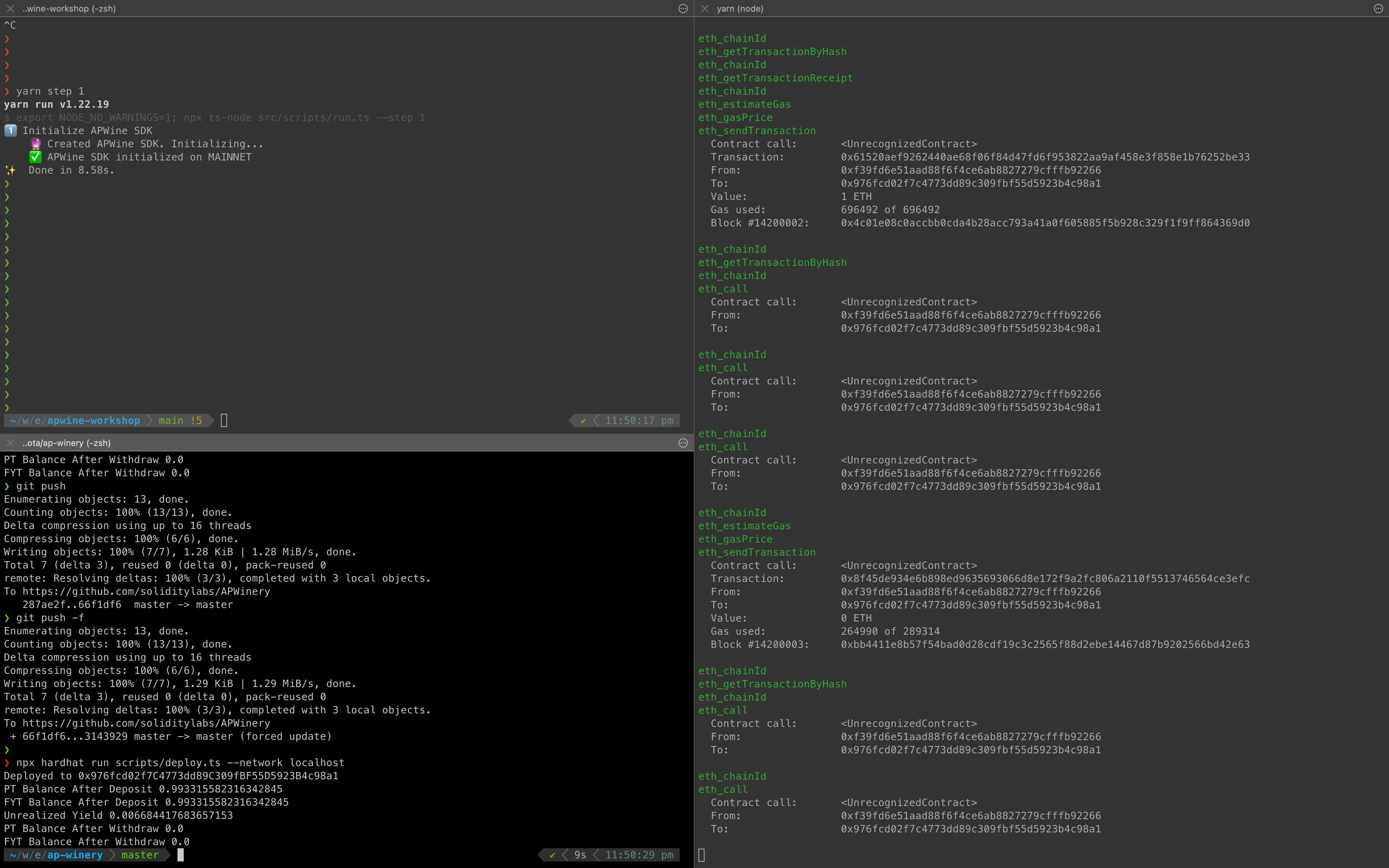The height and width of the screenshot is (868, 1389).
Task: Click block hash starting 0x4c01e08c
Action: [x=1045, y=223]
